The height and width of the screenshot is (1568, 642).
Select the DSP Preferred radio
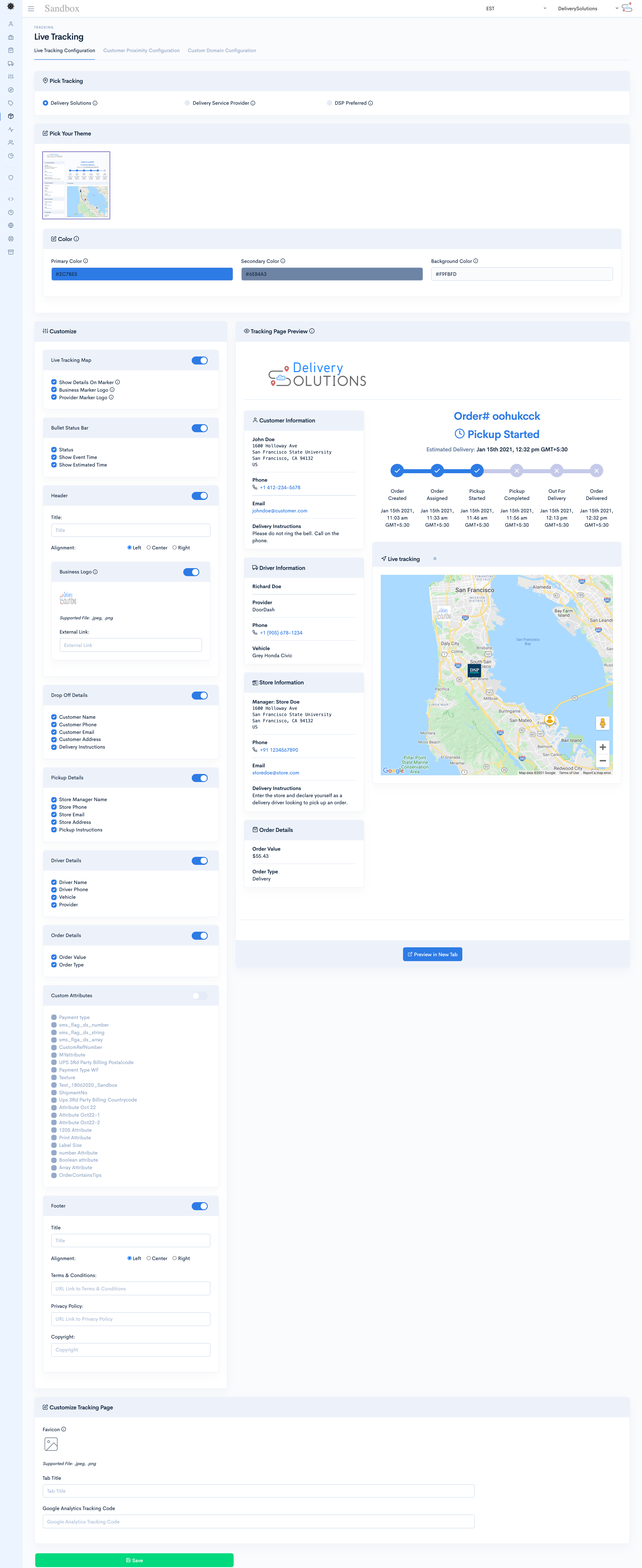(x=329, y=103)
